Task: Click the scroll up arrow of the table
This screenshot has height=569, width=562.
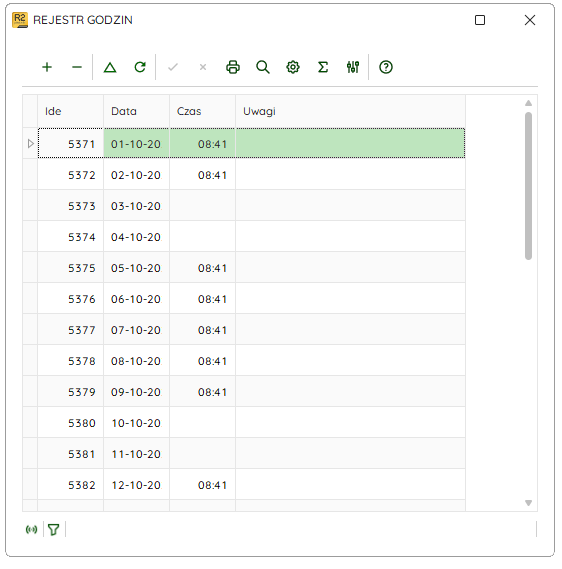Action: (528, 103)
